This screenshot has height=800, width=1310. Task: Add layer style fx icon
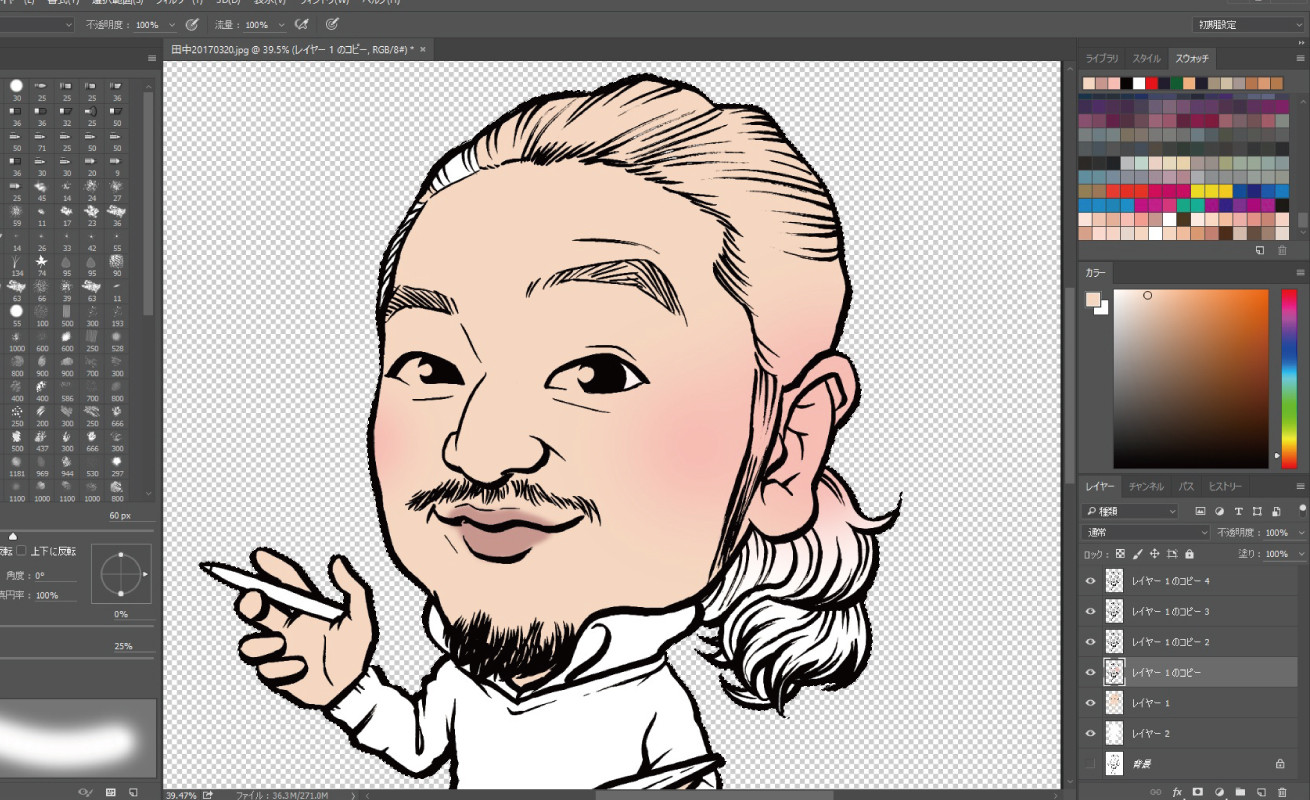[x=1177, y=792]
